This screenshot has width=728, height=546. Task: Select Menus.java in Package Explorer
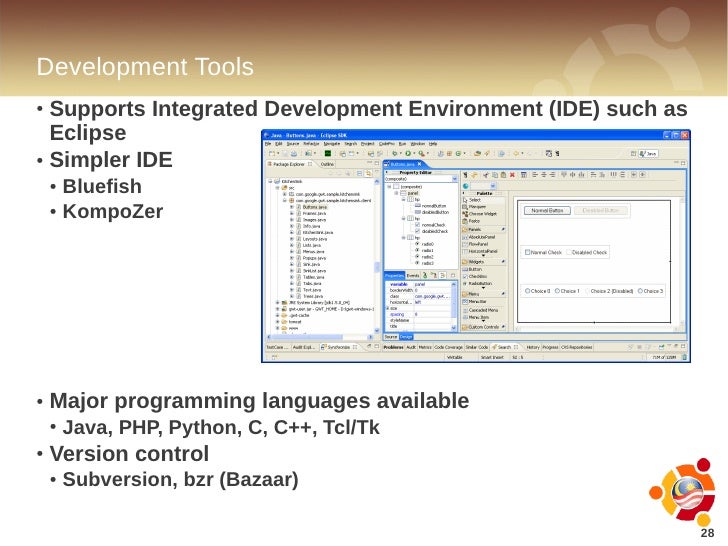click(313, 252)
